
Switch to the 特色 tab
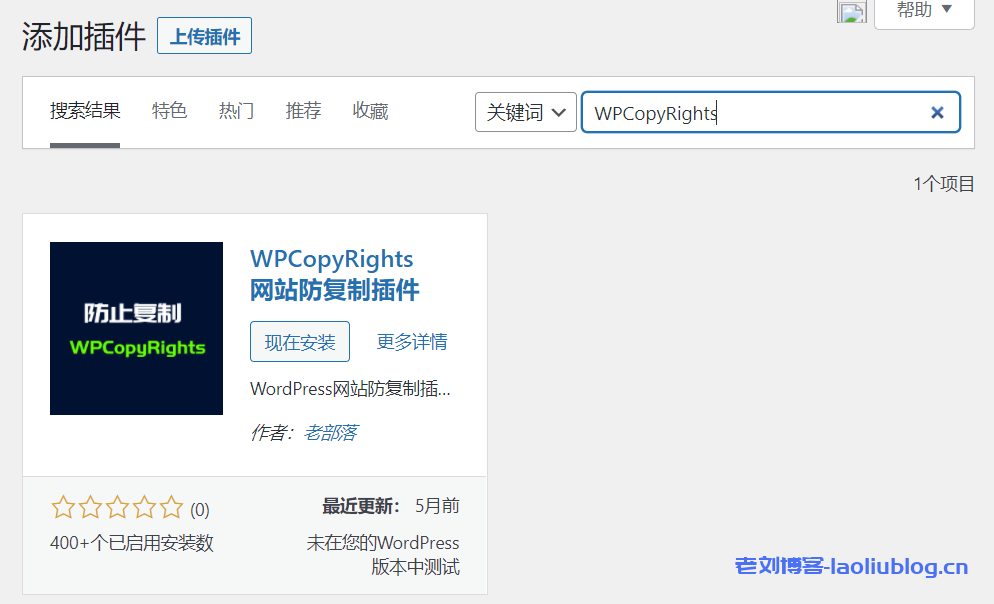tap(169, 111)
